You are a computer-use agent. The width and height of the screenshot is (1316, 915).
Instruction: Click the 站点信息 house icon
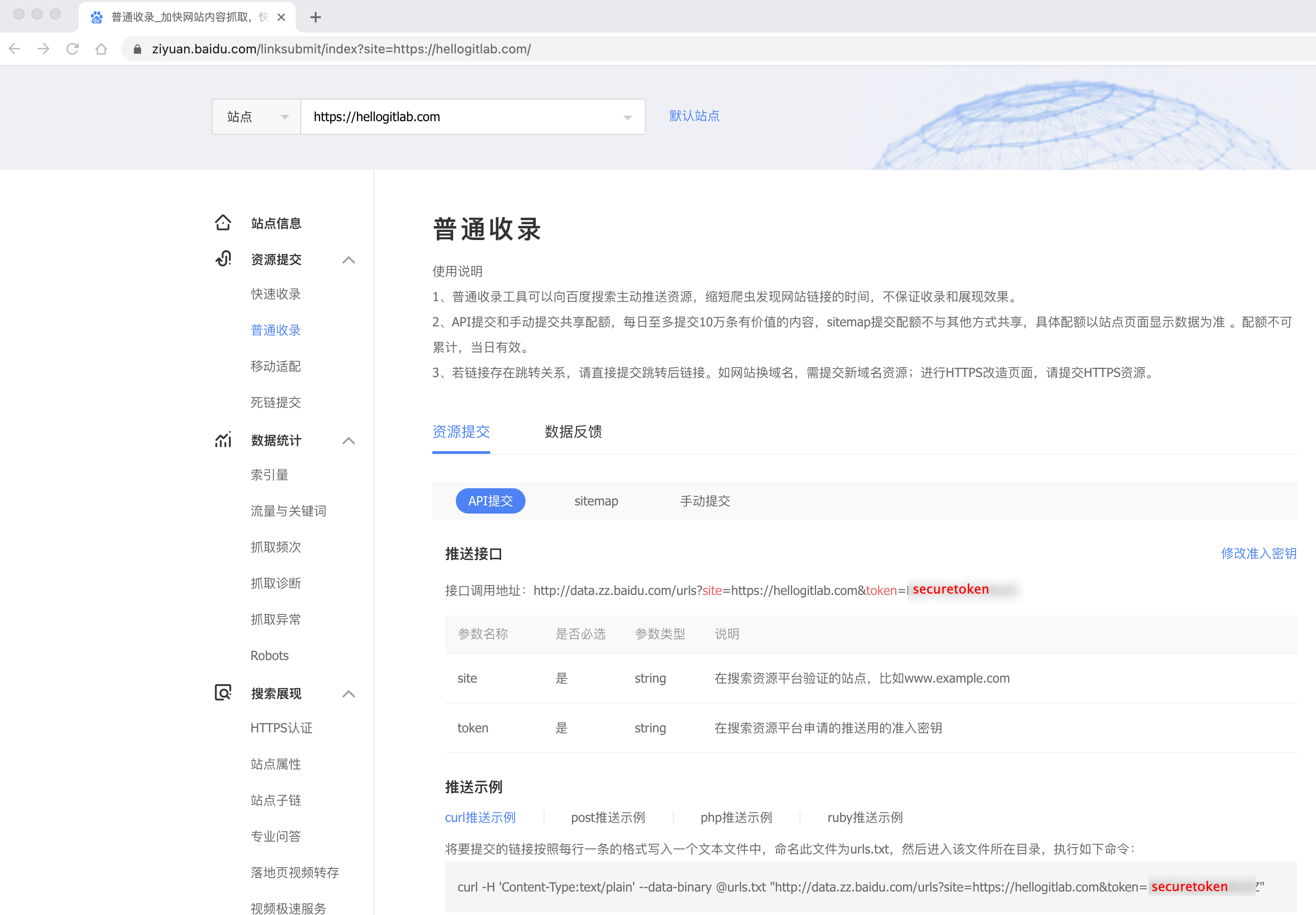(223, 222)
